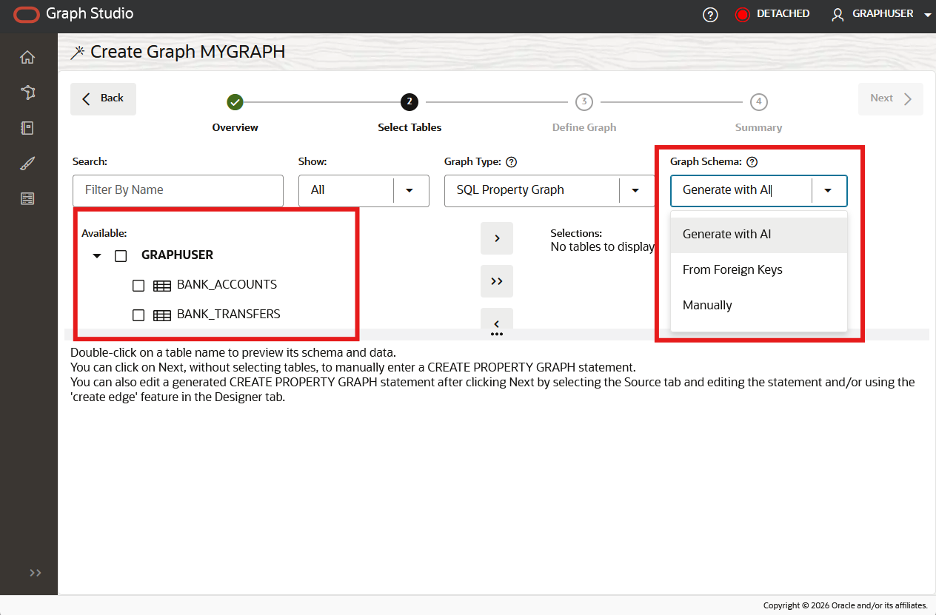
Task: Click the Graph Schema help icon
Action: pyautogui.click(x=752, y=162)
